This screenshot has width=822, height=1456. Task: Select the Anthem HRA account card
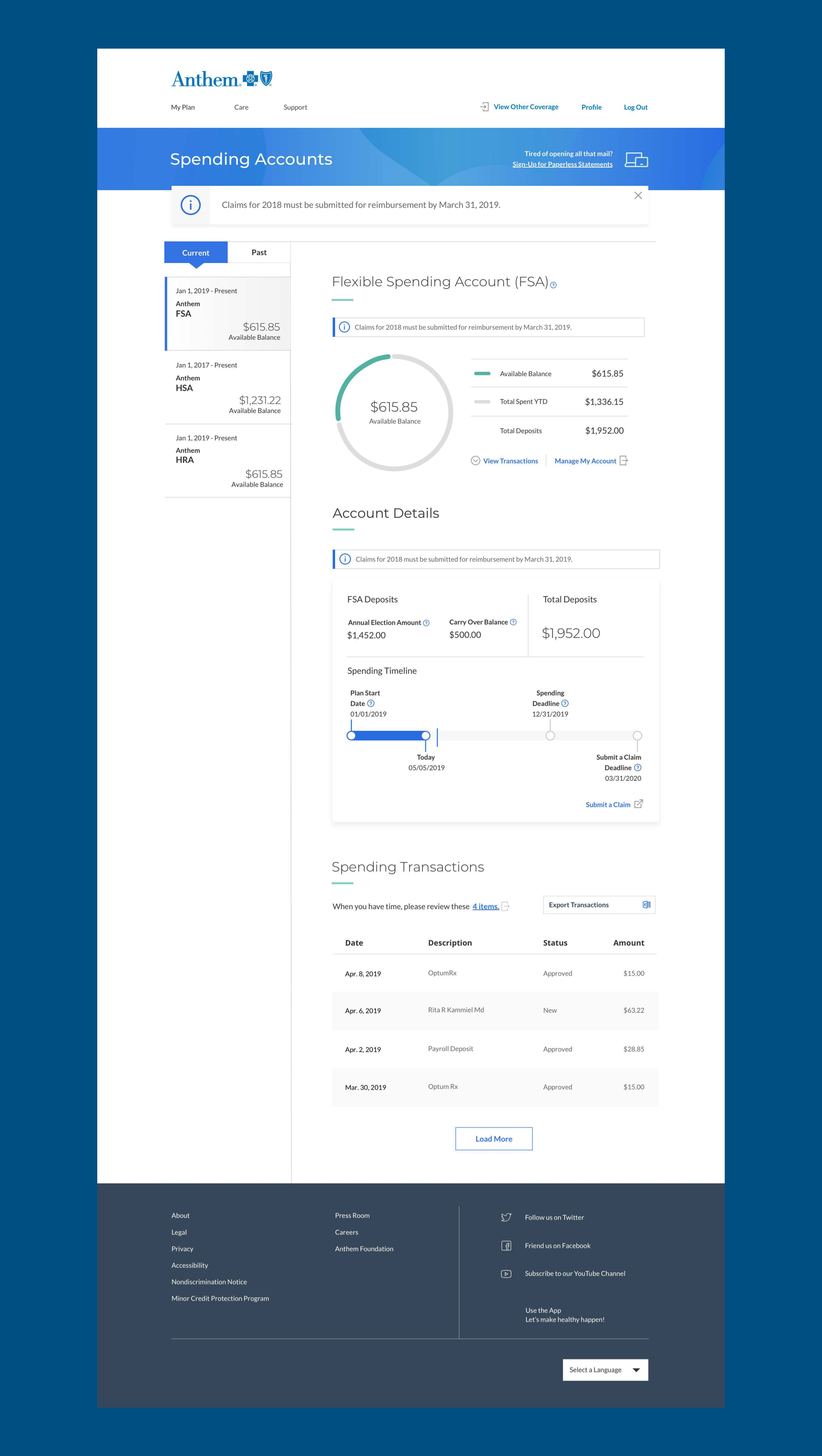tap(228, 461)
